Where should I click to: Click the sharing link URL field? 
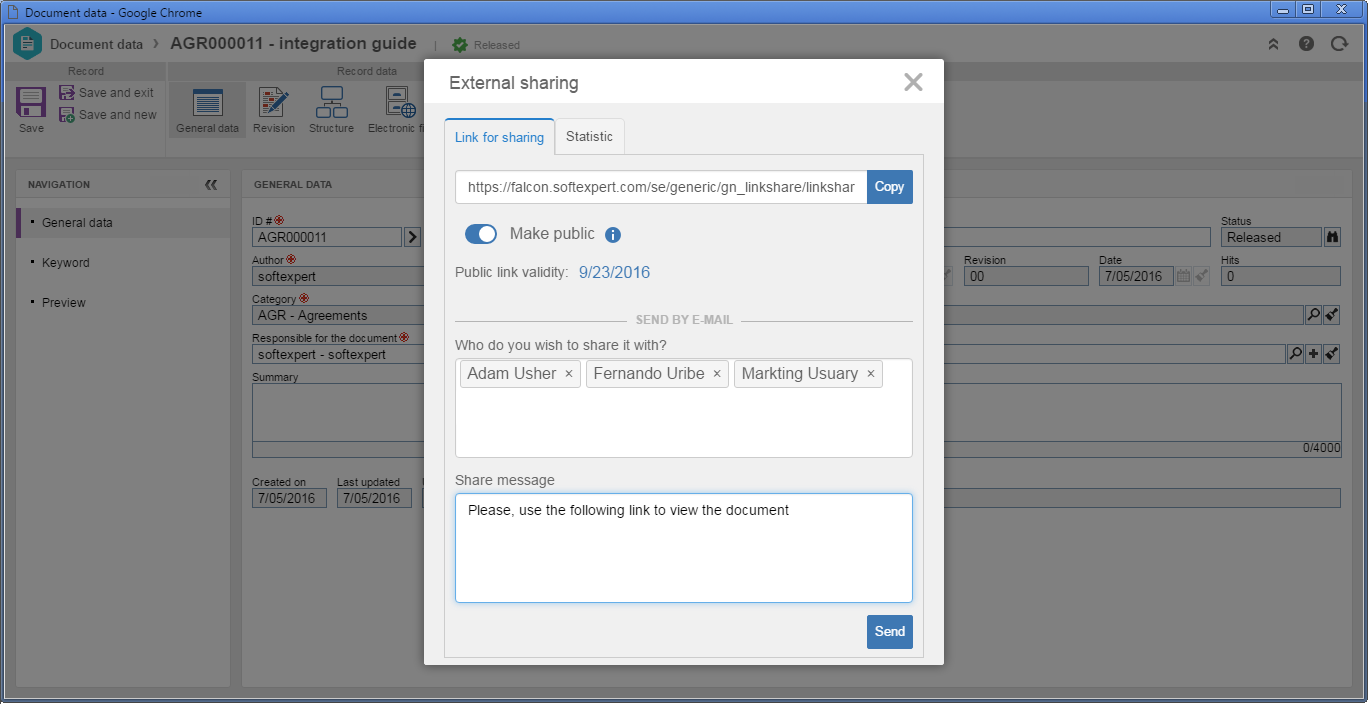(661, 187)
